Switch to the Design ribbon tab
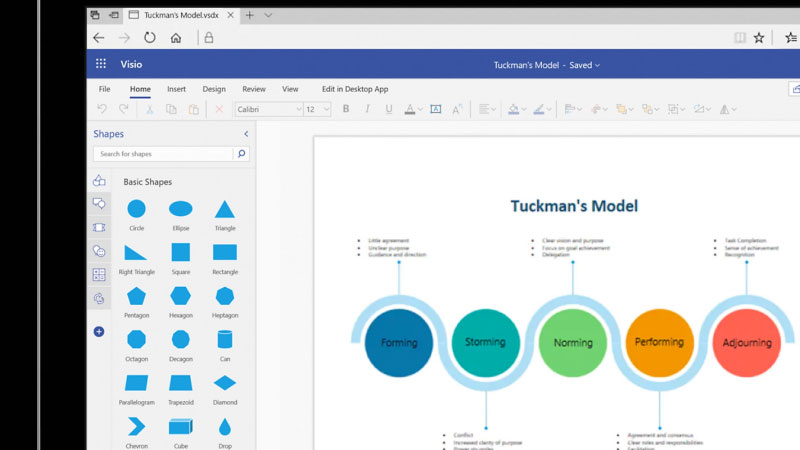800x450 pixels. (214, 89)
